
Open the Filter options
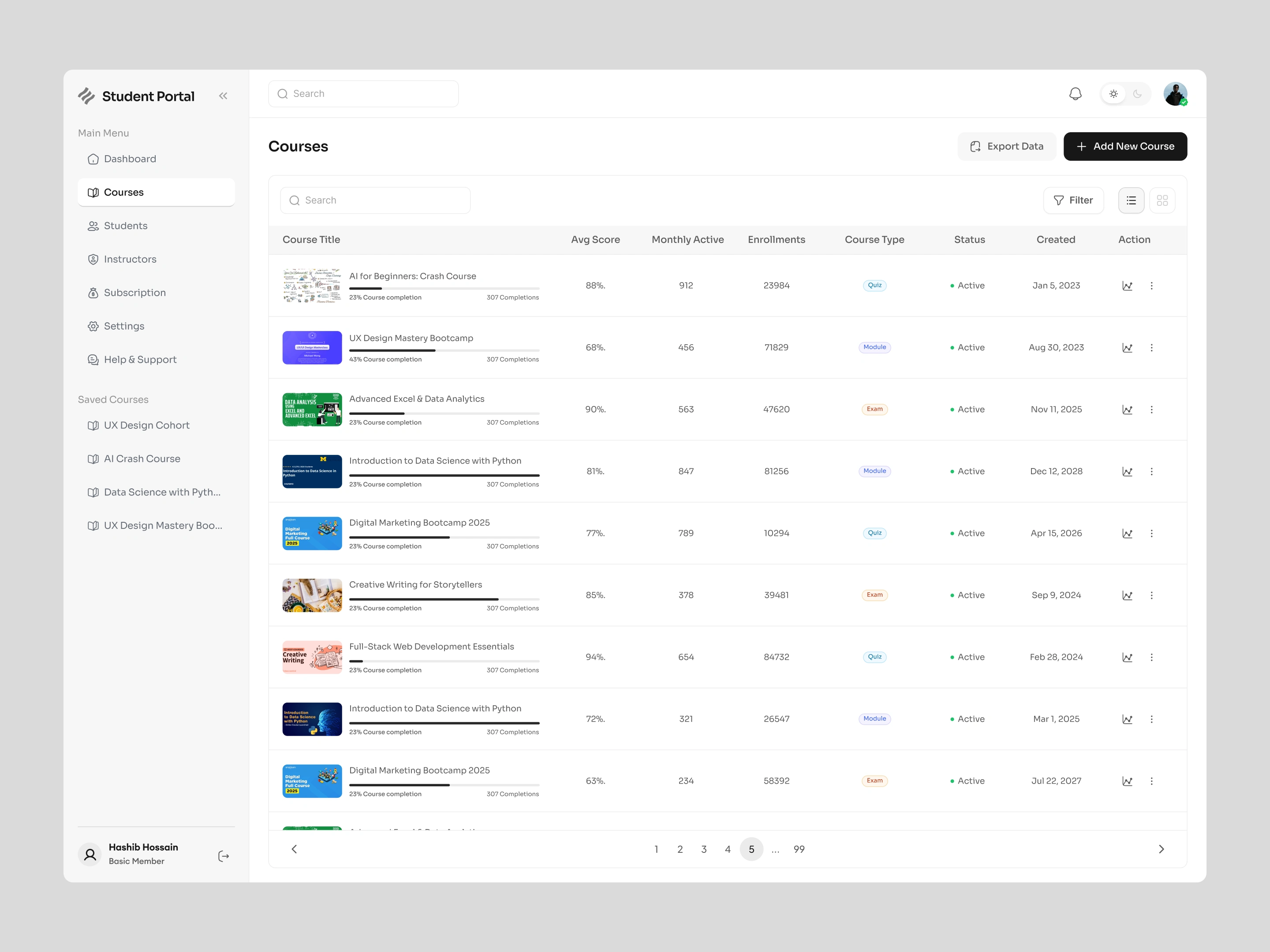click(1073, 200)
